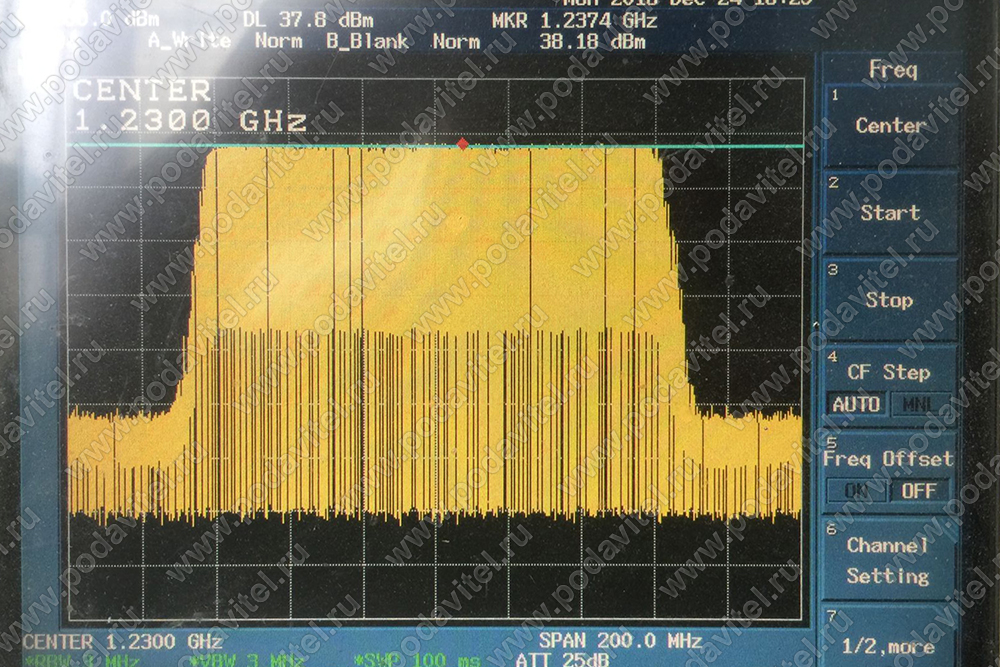
Task: Click the B_Blank trace status
Action: click(367, 41)
